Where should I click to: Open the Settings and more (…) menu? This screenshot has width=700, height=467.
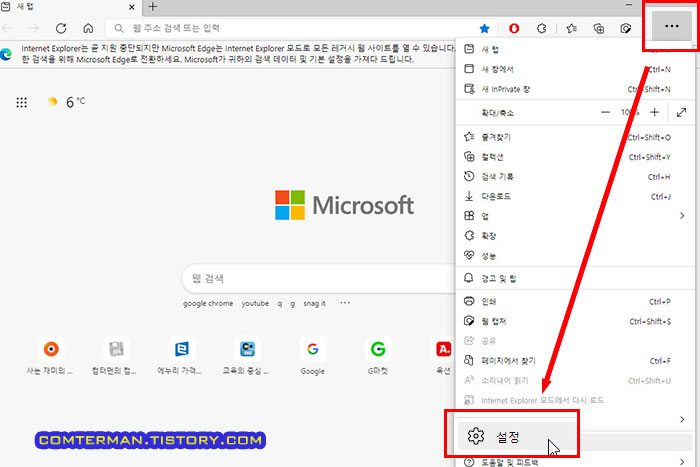click(671, 27)
